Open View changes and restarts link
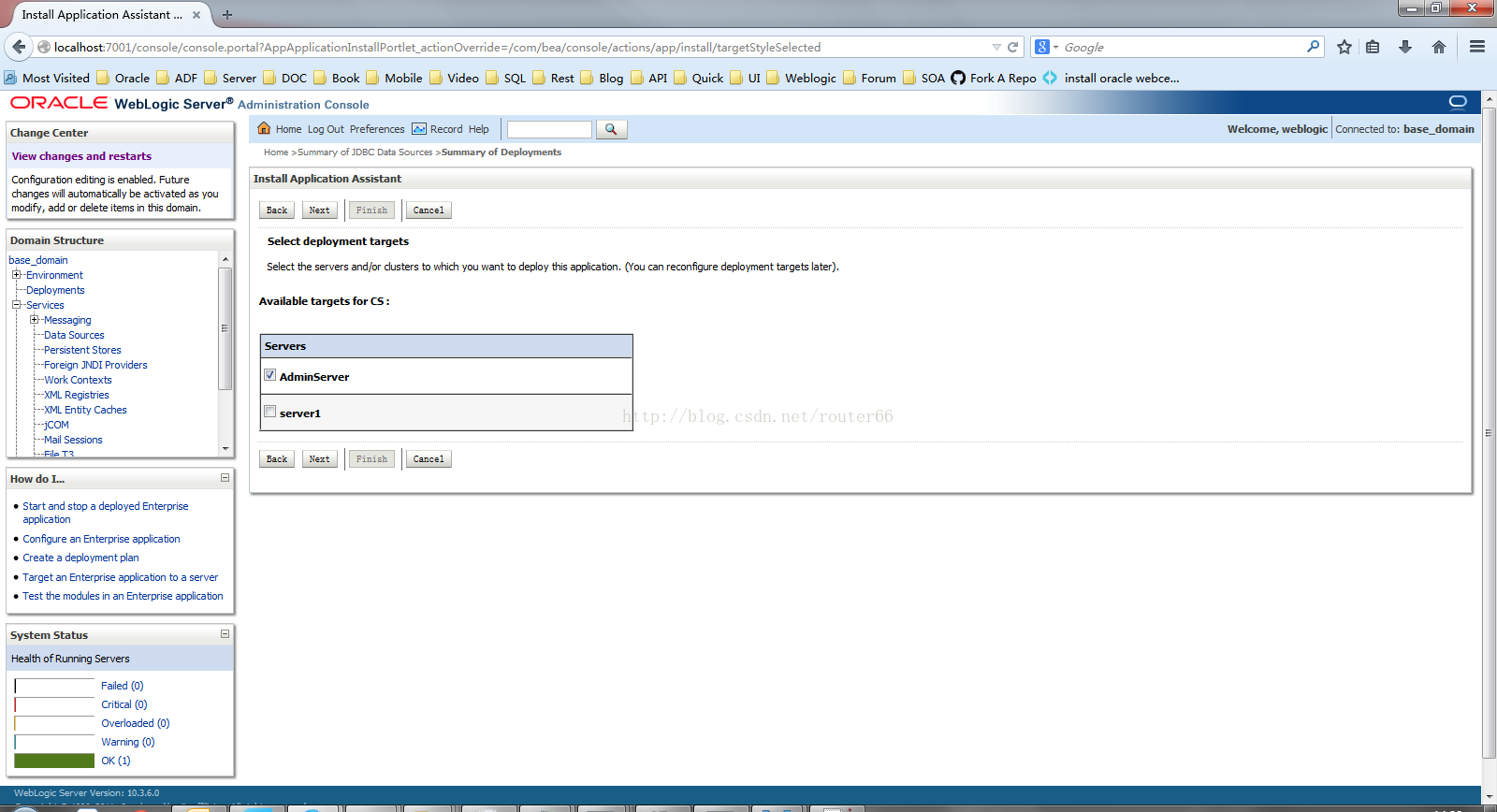This screenshot has height=812, width=1497. coord(81,156)
